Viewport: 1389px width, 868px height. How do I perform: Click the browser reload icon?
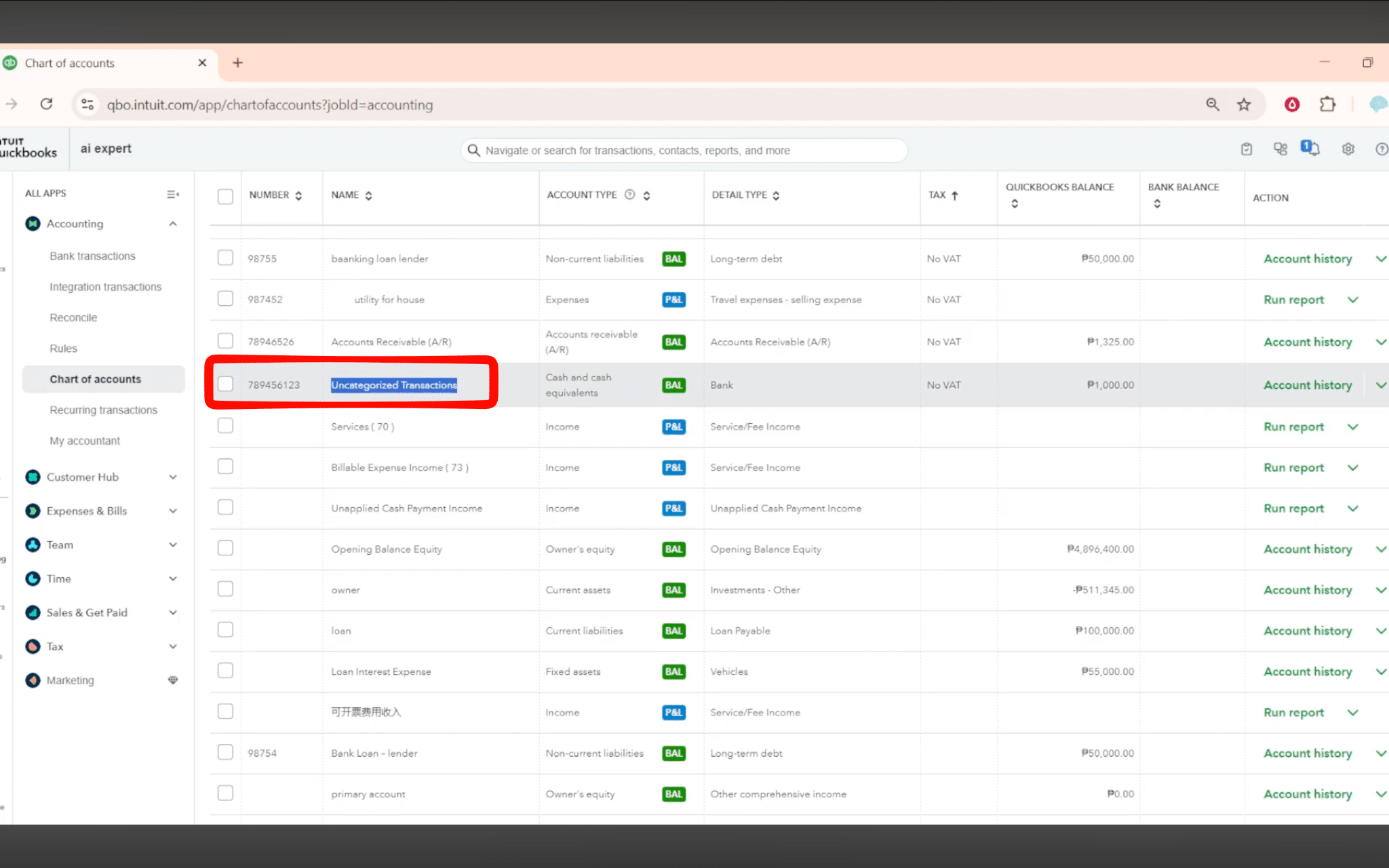click(46, 104)
